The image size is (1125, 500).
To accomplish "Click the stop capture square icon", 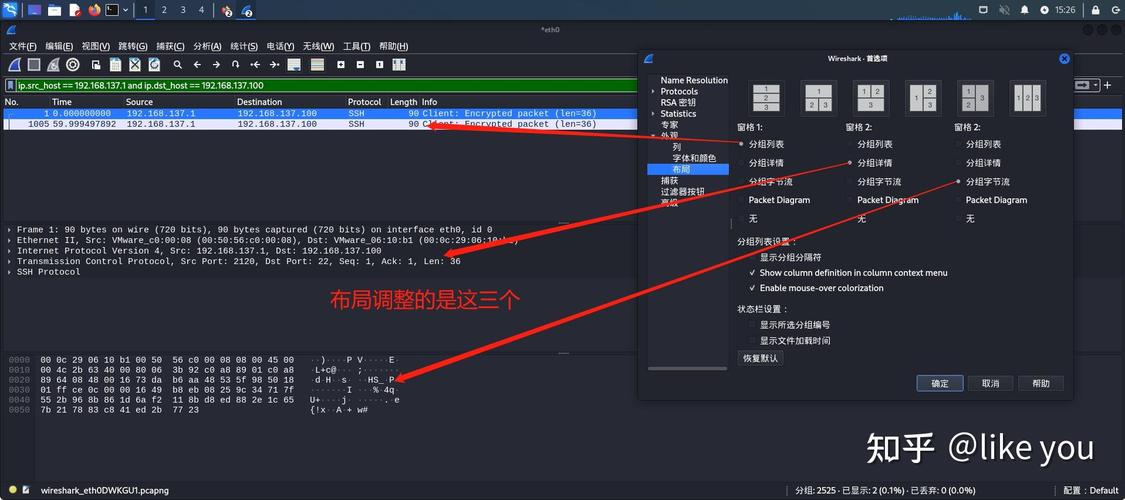I will [33, 64].
